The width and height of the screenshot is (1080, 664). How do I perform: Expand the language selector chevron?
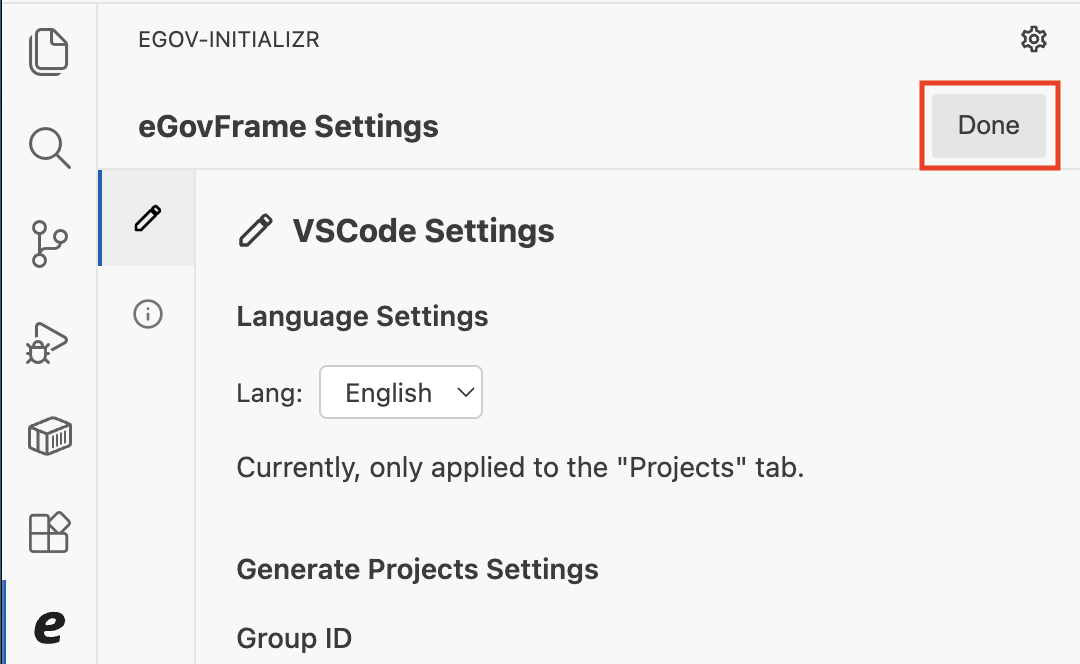[x=464, y=392]
